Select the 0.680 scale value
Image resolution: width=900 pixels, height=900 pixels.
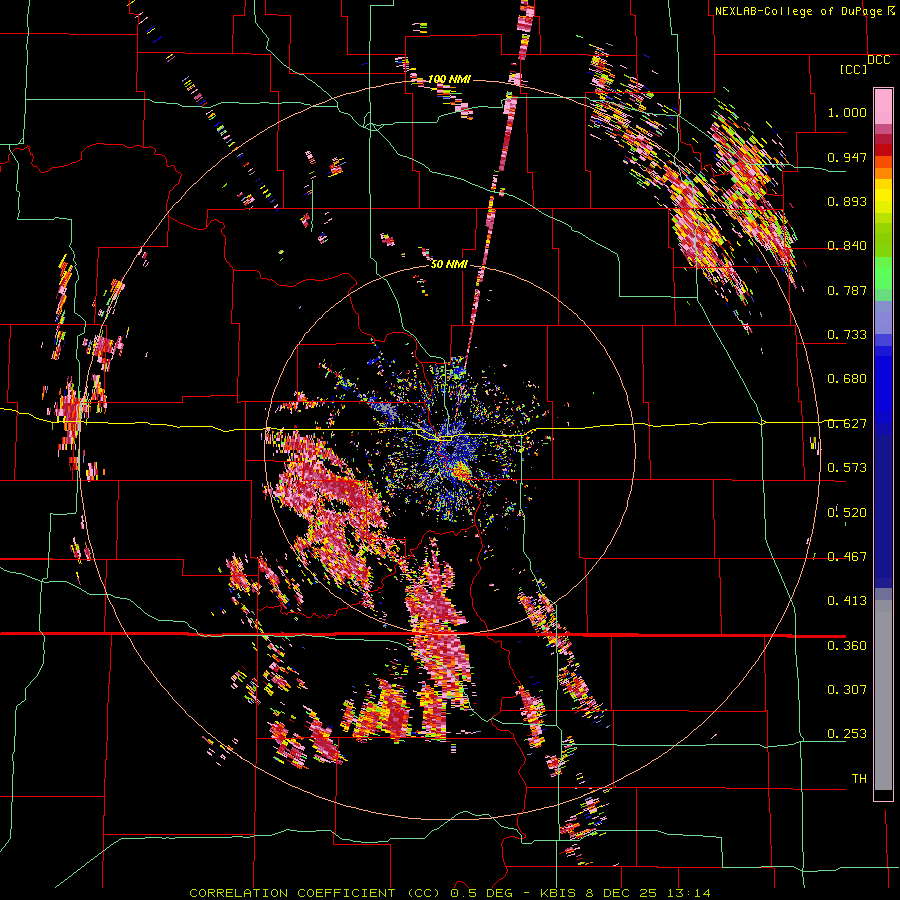(x=847, y=379)
